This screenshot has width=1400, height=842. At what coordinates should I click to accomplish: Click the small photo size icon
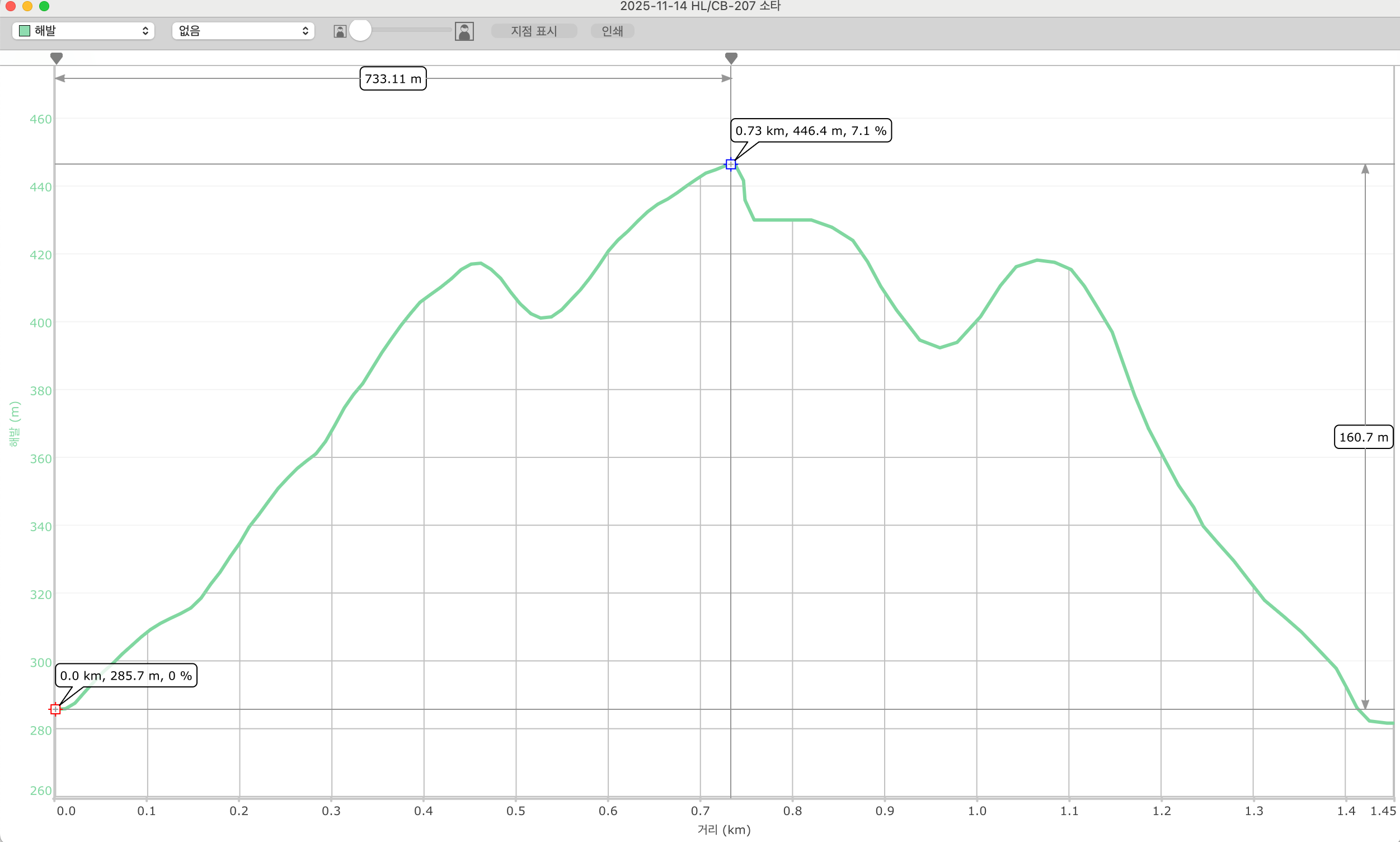point(340,31)
